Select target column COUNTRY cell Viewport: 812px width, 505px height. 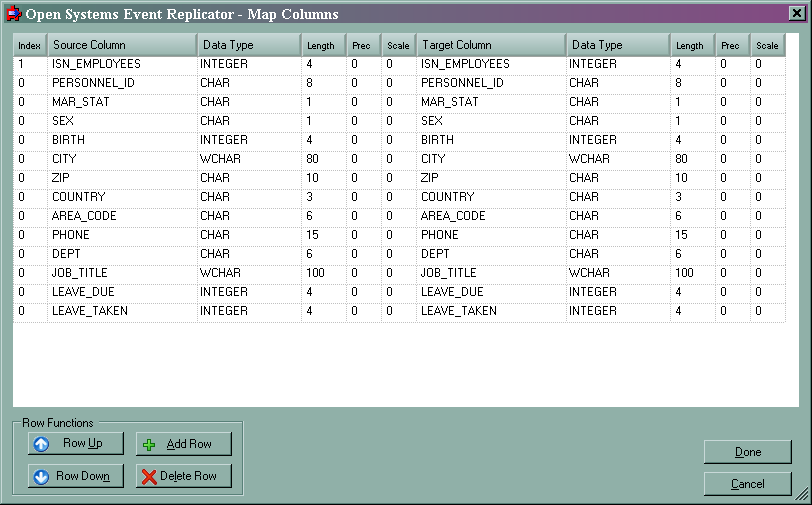(491, 197)
